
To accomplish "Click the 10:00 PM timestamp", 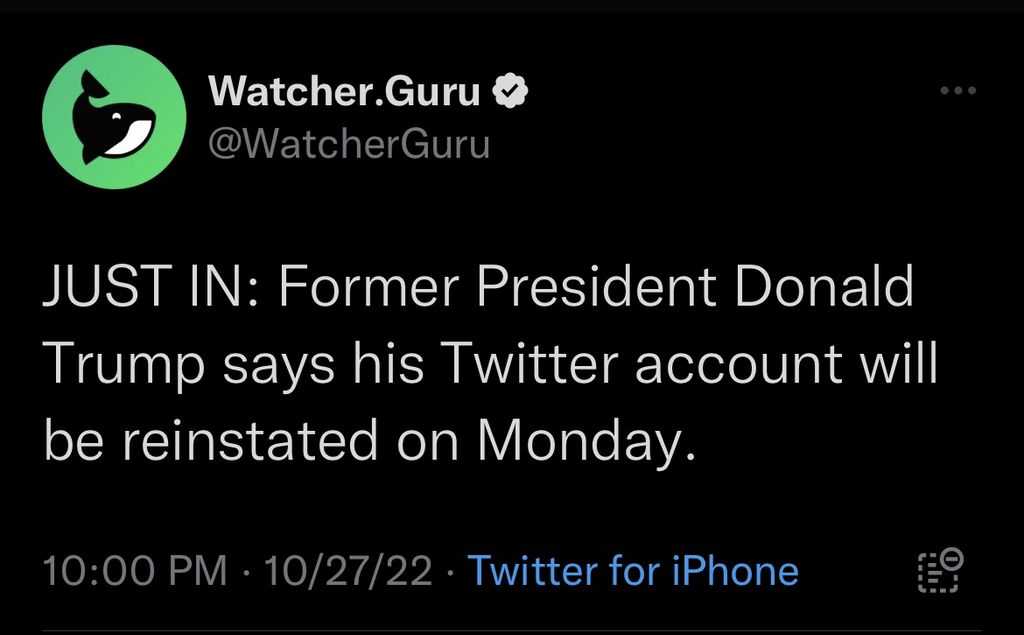I will click(x=135, y=570).
